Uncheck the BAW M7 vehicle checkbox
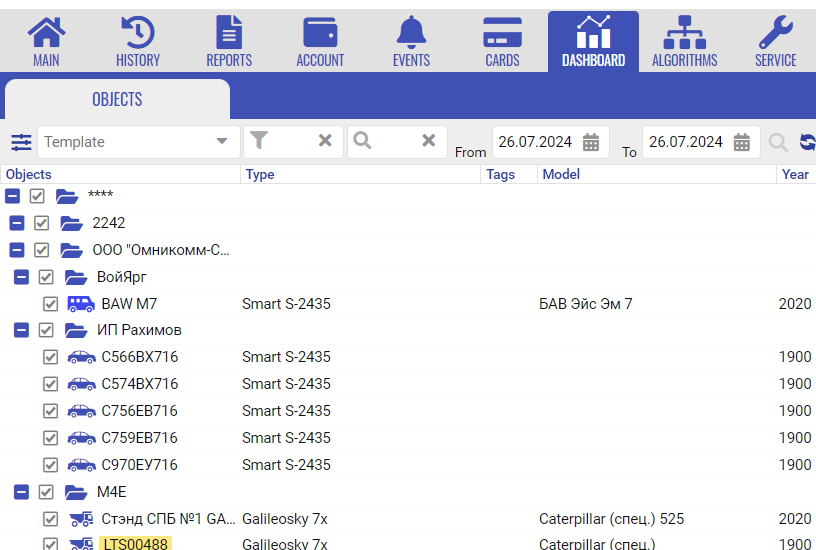This screenshot has width=816, height=550. pyautogui.click(x=51, y=304)
